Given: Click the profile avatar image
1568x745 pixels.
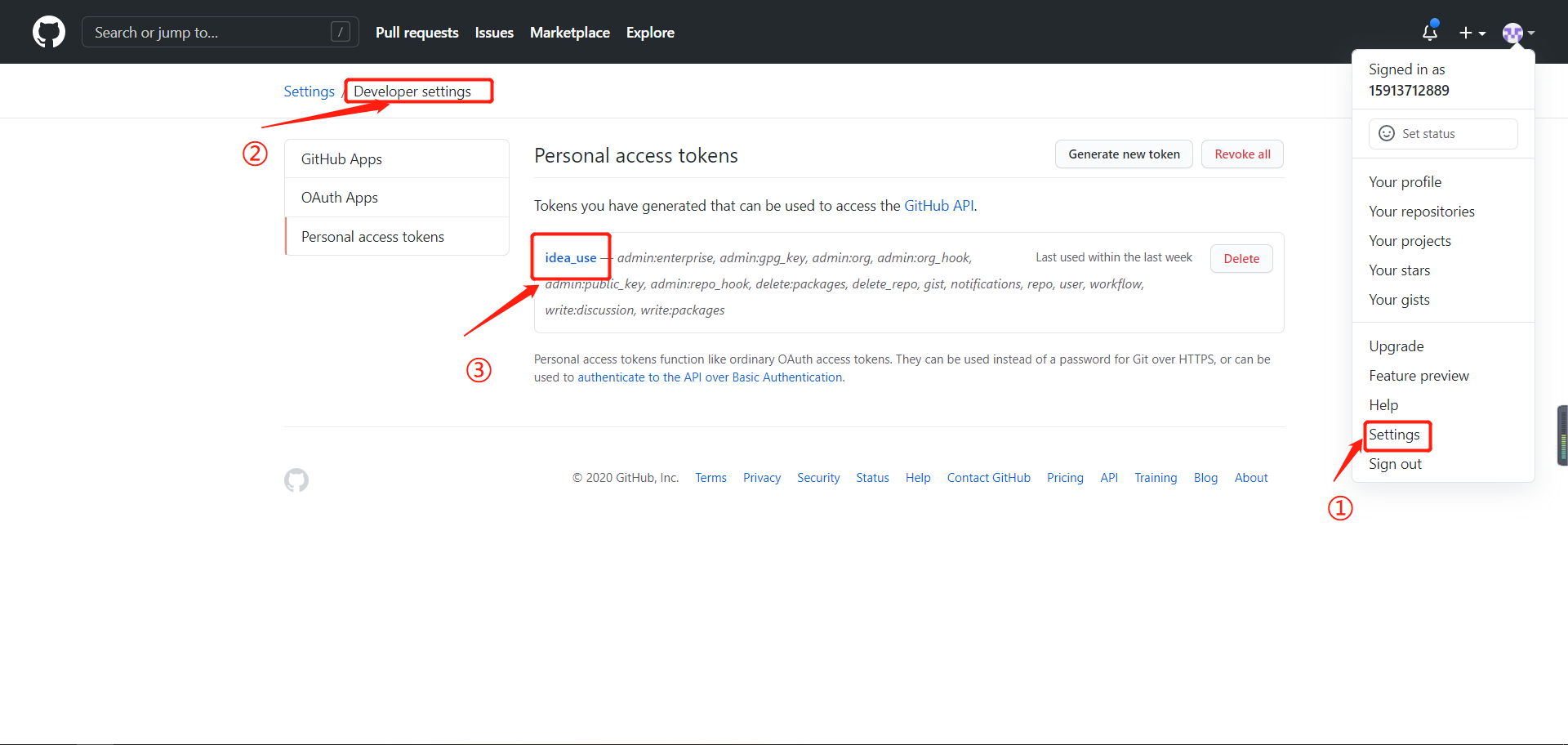Looking at the screenshot, I should click(1512, 33).
